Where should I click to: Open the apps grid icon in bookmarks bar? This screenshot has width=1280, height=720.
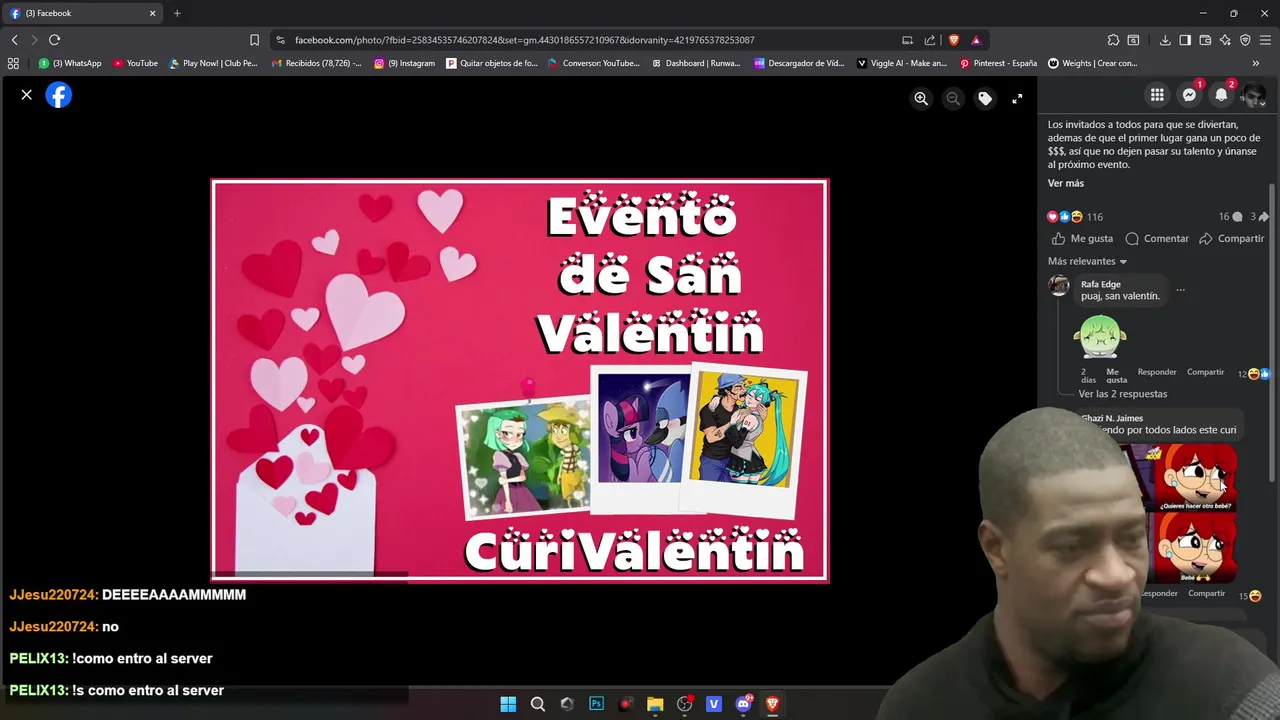[x=13, y=63]
